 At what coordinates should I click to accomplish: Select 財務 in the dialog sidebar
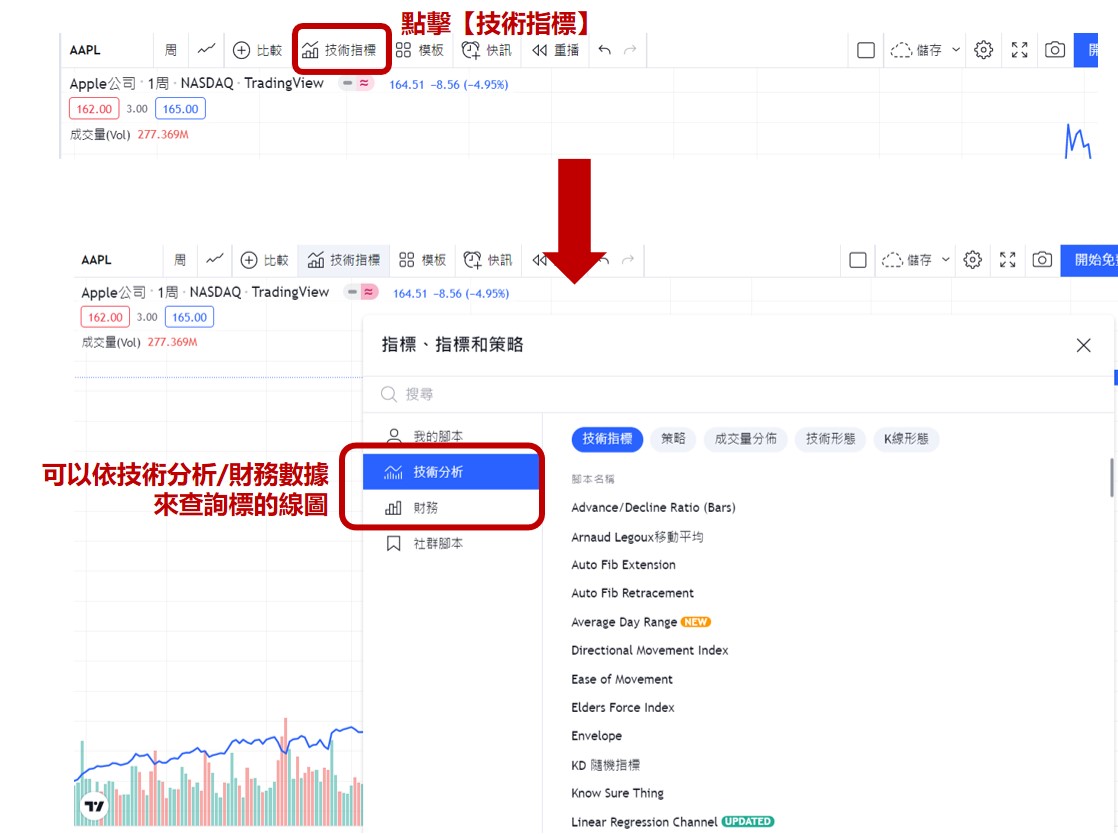(452, 508)
